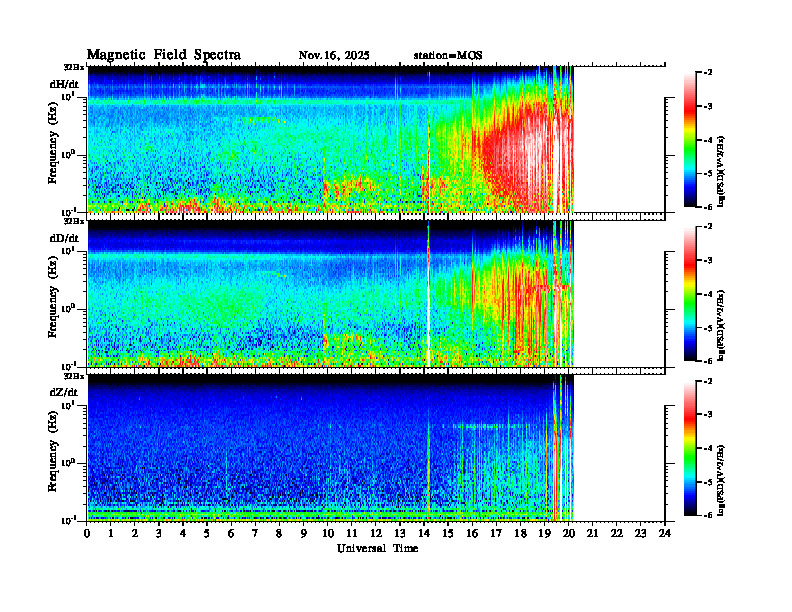Click the 'Universal Time' x-axis label
This screenshot has height=612, width=792.
click(x=377, y=548)
